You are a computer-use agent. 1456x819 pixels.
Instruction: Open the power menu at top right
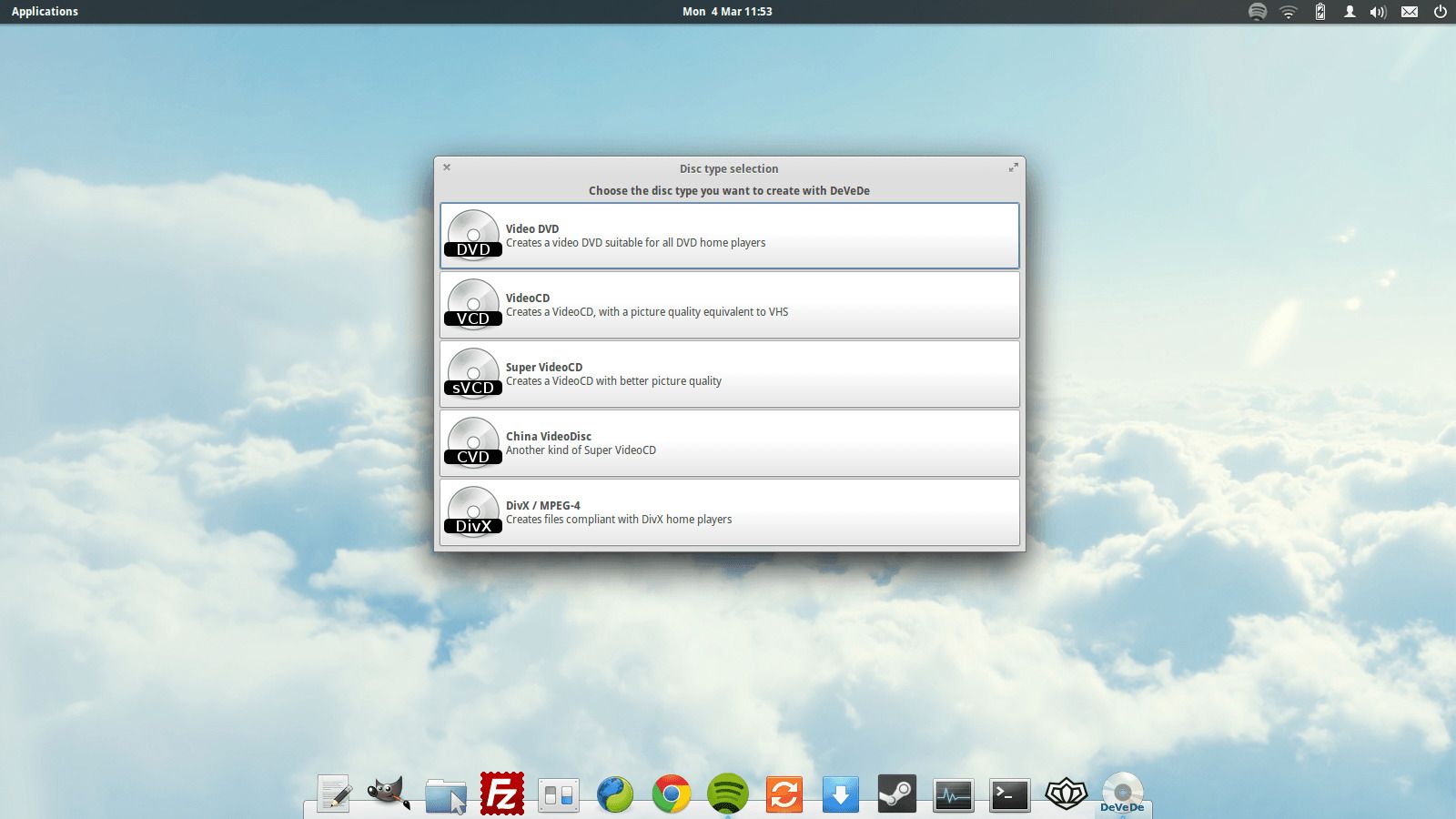coord(1440,12)
